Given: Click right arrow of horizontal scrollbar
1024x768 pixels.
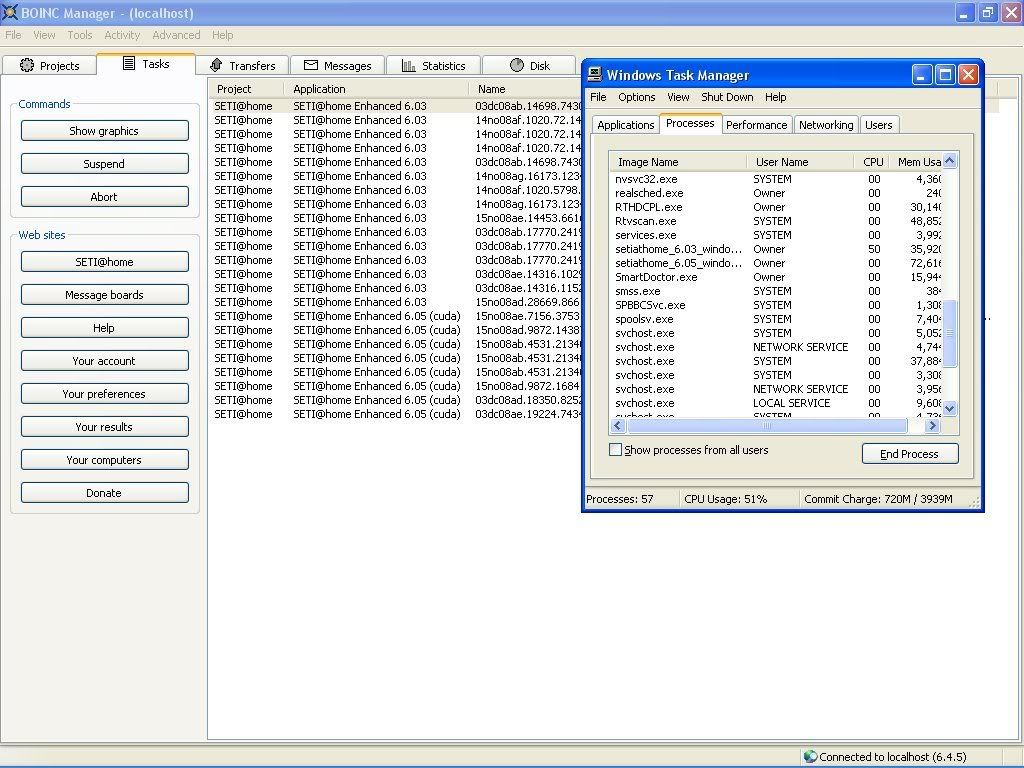Looking at the screenshot, I should pos(933,426).
